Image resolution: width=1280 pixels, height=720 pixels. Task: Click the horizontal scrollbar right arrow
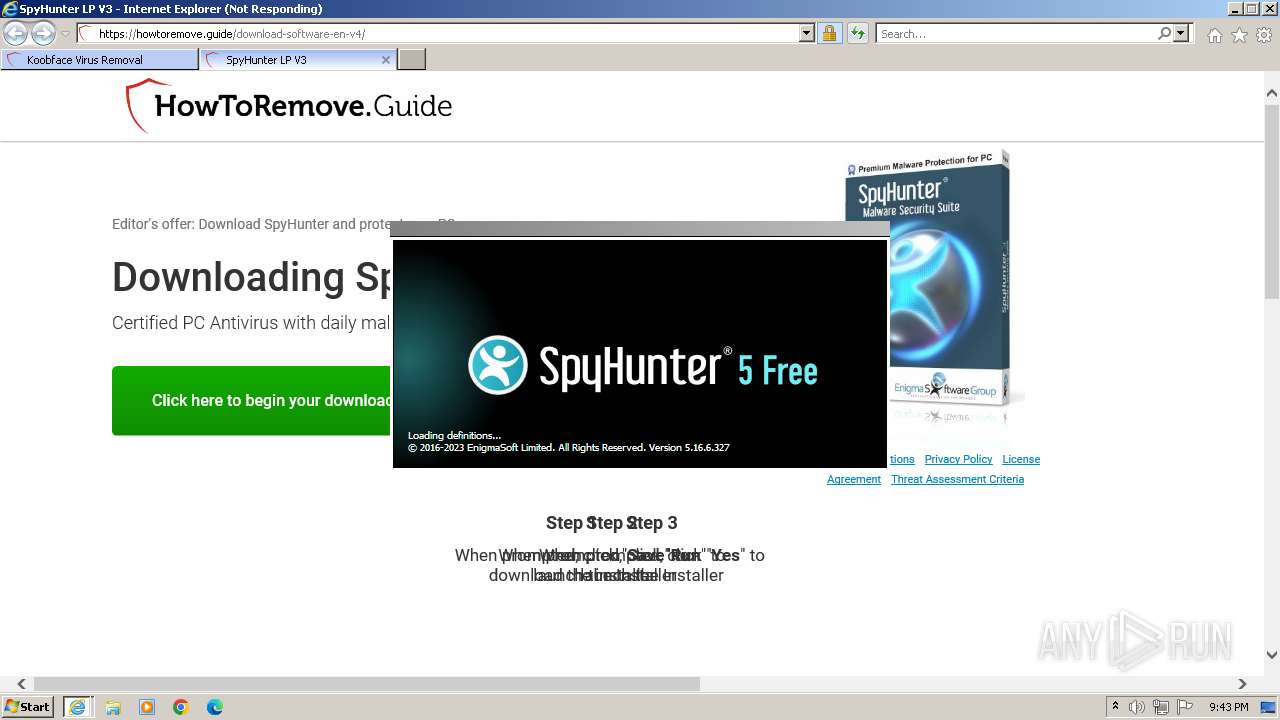1242,684
